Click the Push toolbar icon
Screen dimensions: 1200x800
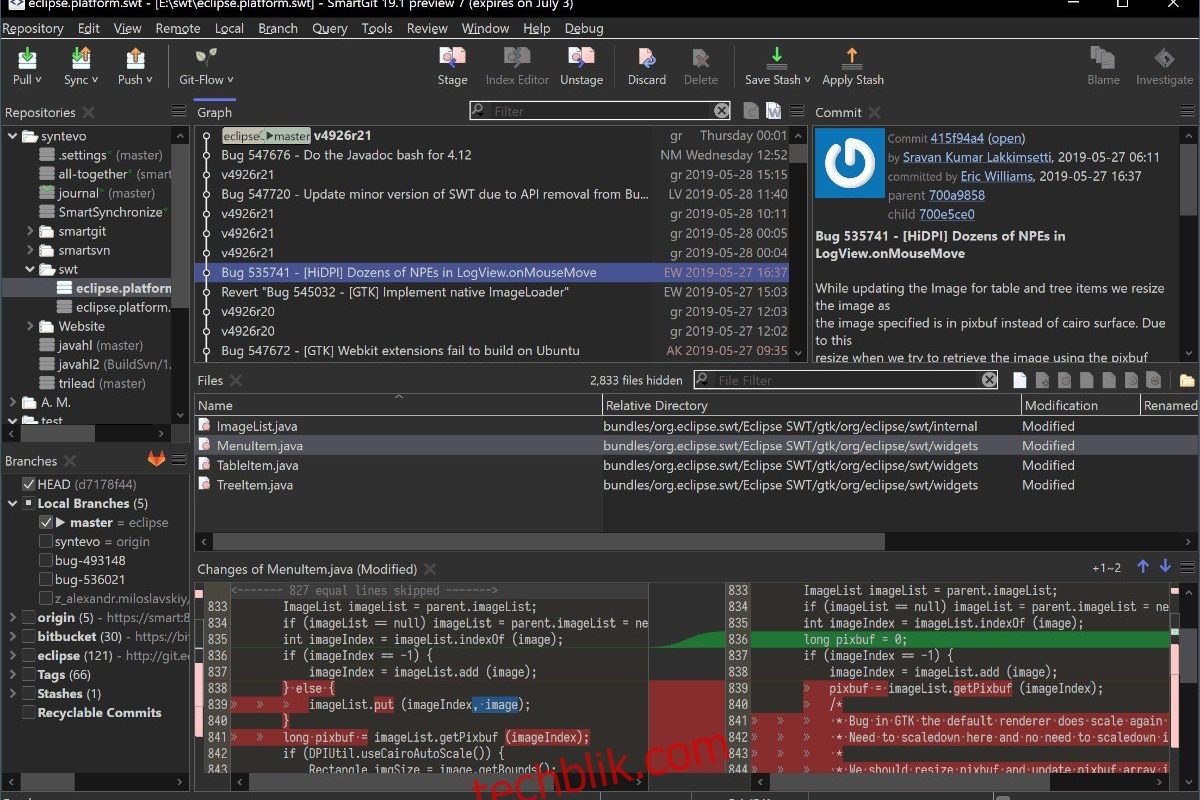[135, 58]
